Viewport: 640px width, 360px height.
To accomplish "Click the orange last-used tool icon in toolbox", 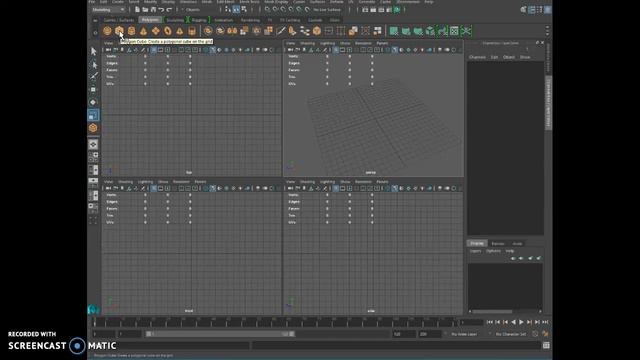I will 93,128.
